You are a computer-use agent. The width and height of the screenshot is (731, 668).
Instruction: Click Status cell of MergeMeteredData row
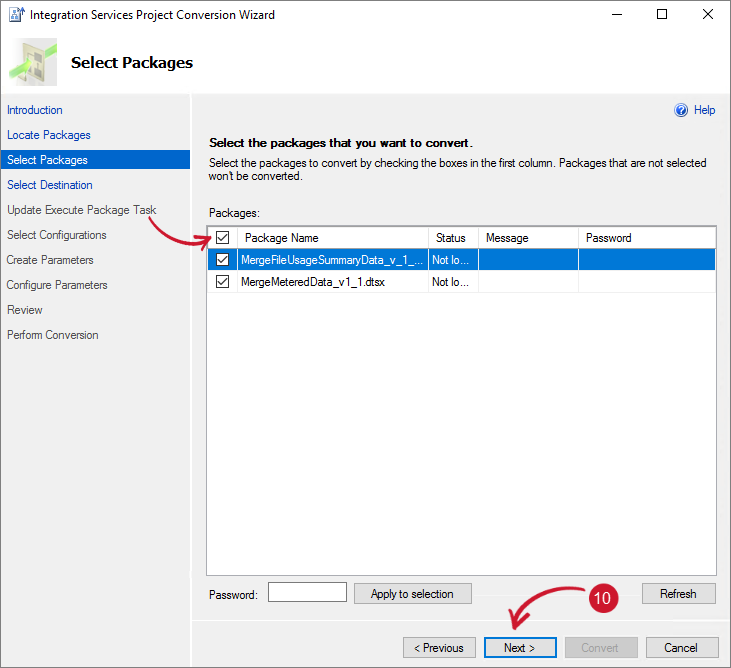453,282
